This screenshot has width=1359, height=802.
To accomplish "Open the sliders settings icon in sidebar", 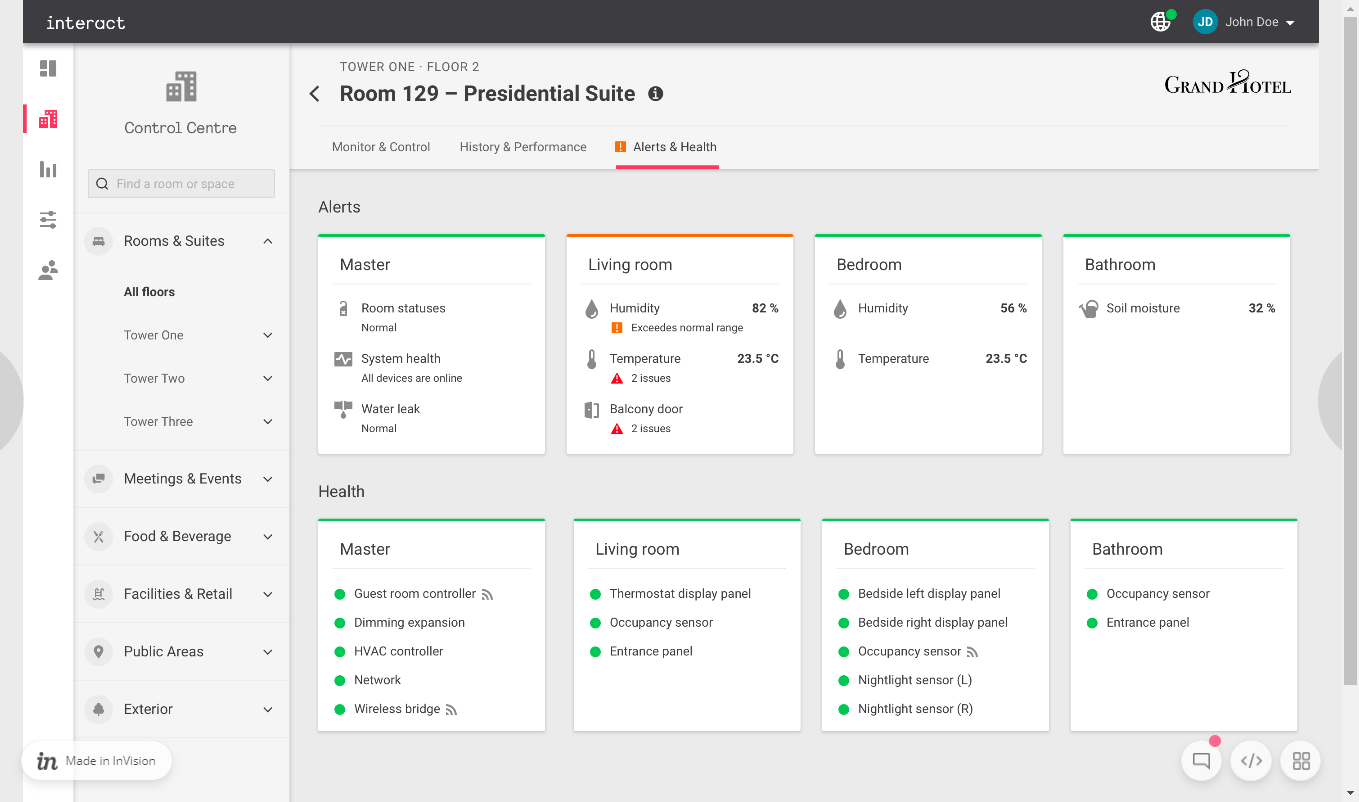I will click(x=48, y=220).
